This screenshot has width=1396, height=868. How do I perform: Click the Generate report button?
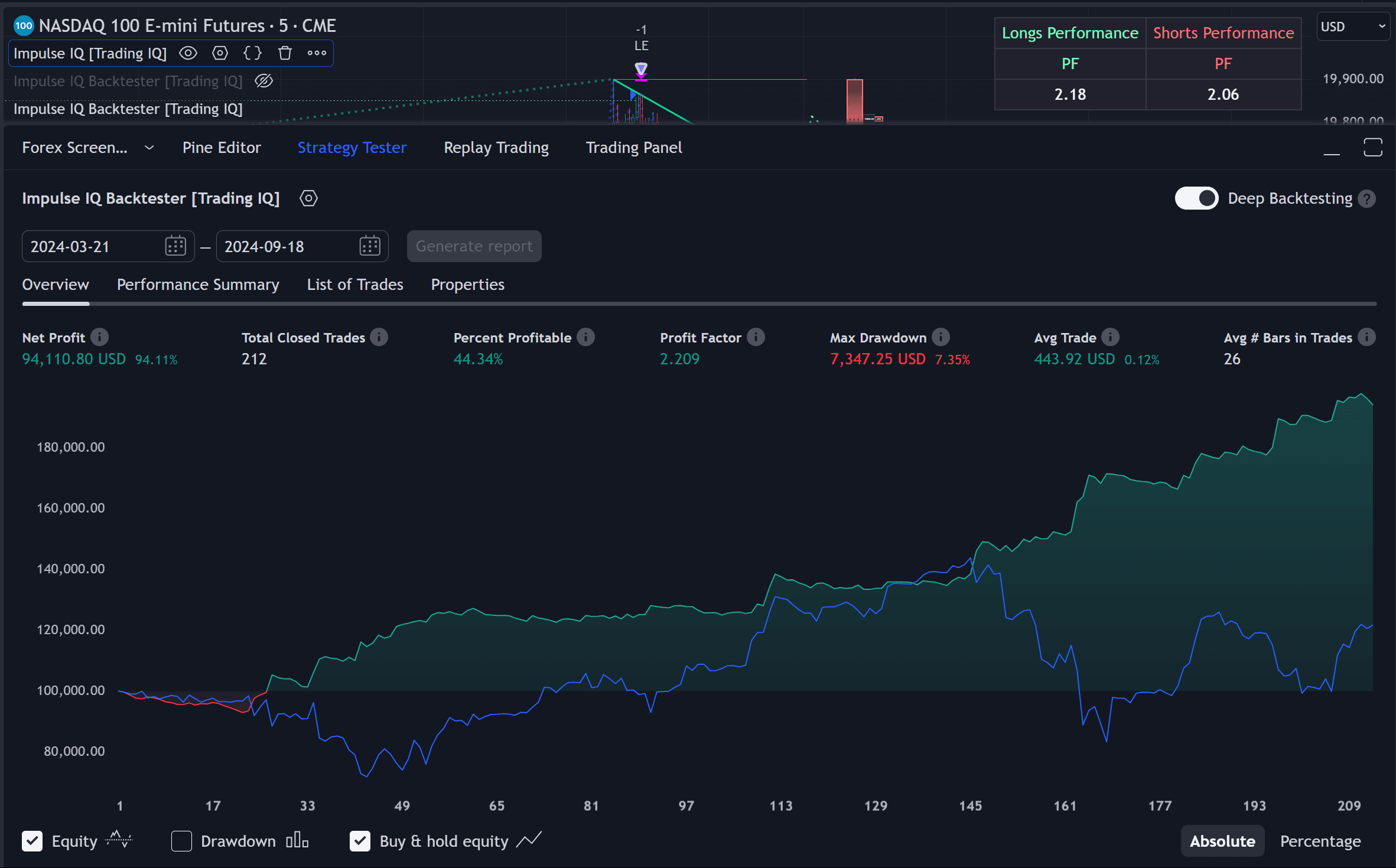(x=474, y=246)
